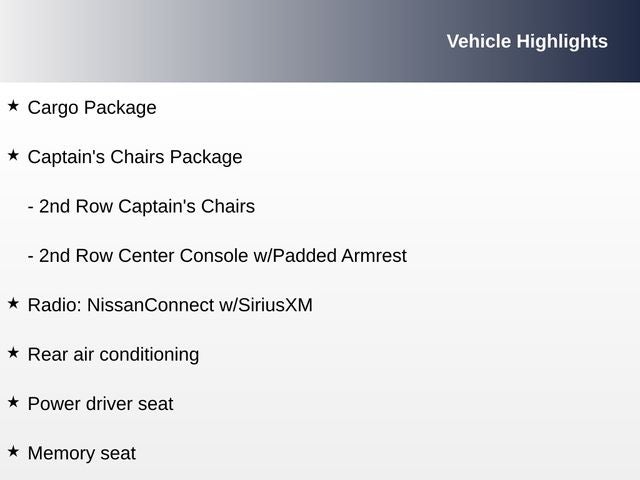Click the star icon beside Memory seat

point(13,451)
